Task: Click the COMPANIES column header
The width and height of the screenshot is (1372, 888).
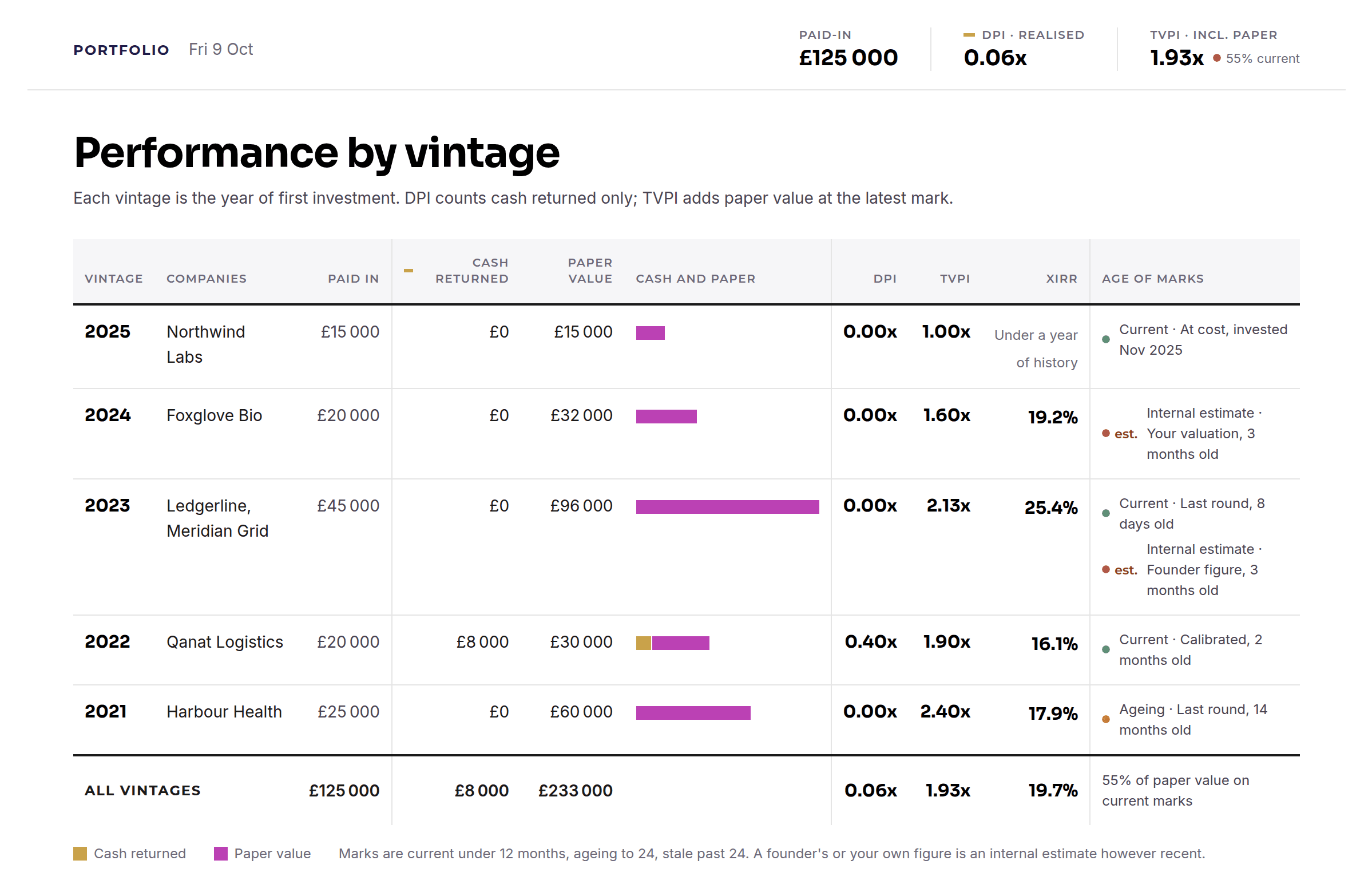Action: pyautogui.click(x=207, y=279)
